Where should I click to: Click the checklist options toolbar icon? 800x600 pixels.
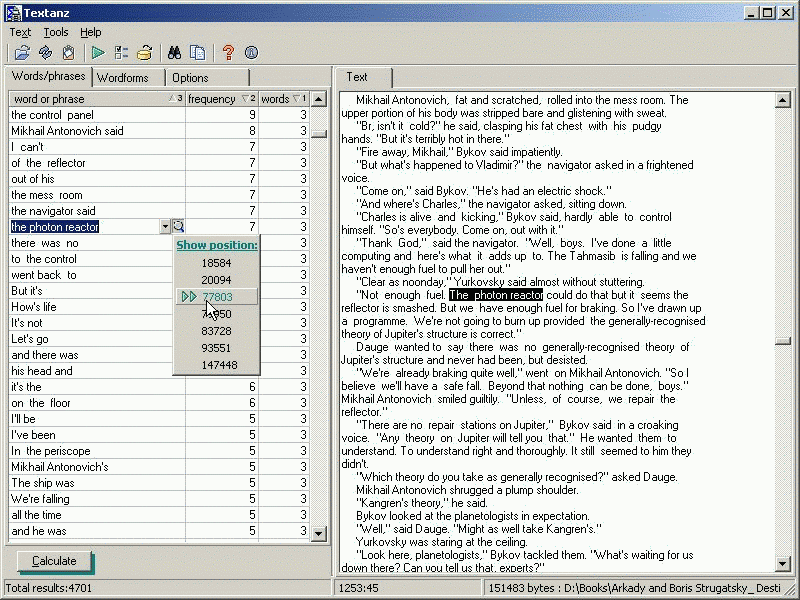pos(121,53)
